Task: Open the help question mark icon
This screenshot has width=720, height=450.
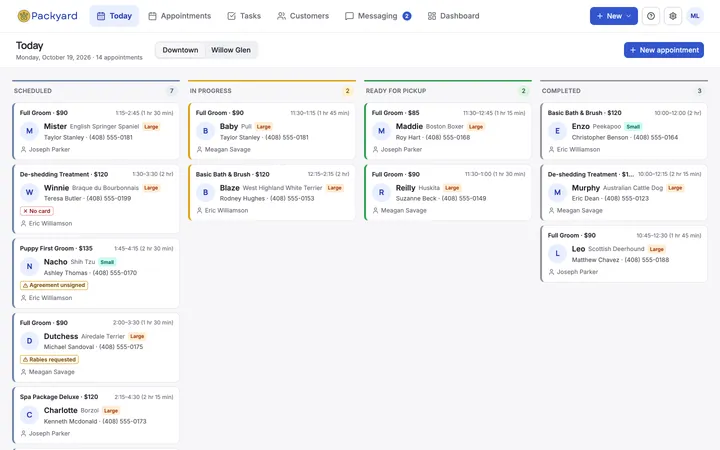Action: (651, 16)
